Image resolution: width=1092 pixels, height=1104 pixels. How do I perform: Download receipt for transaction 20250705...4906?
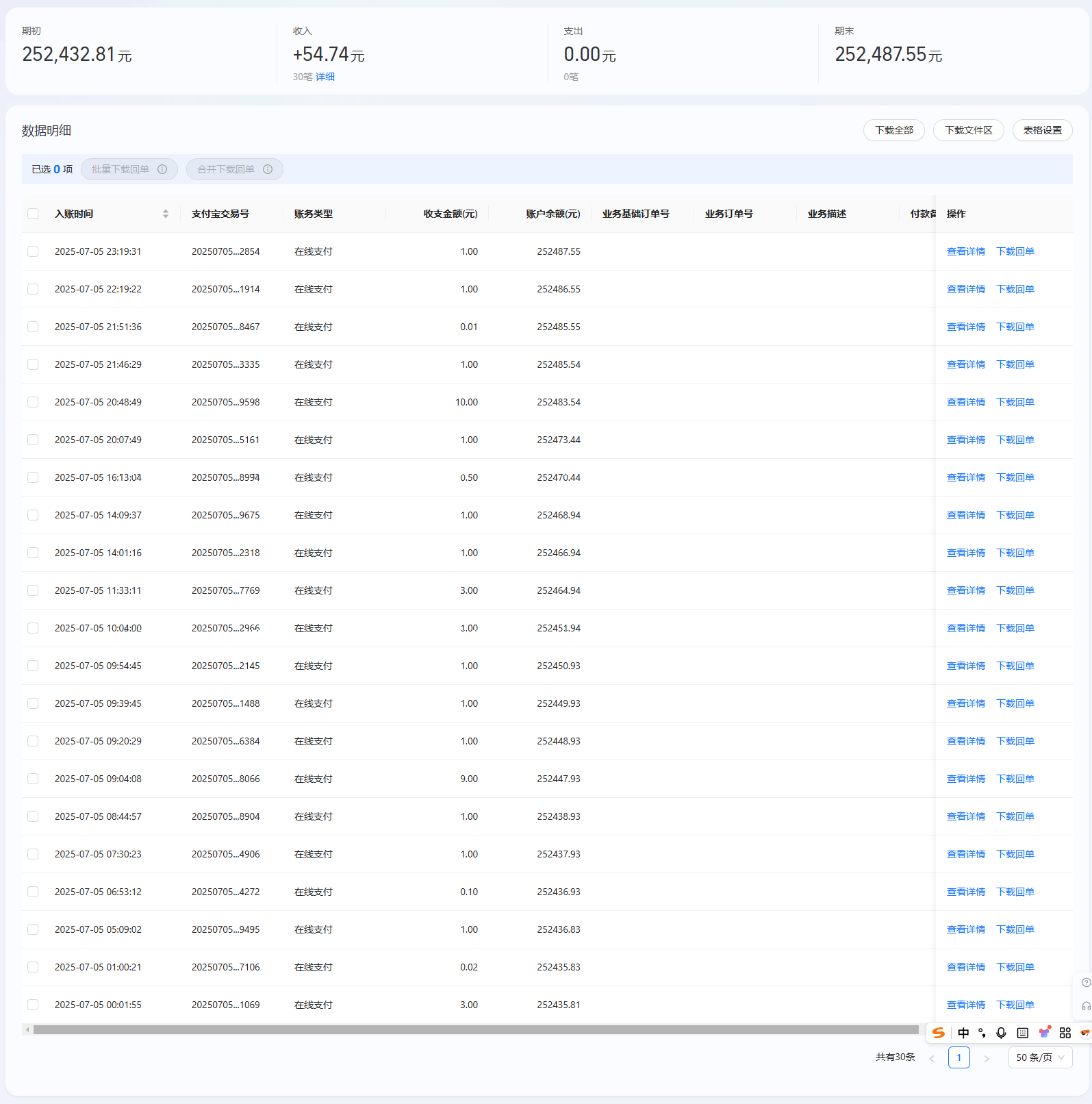[x=1015, y=854]
